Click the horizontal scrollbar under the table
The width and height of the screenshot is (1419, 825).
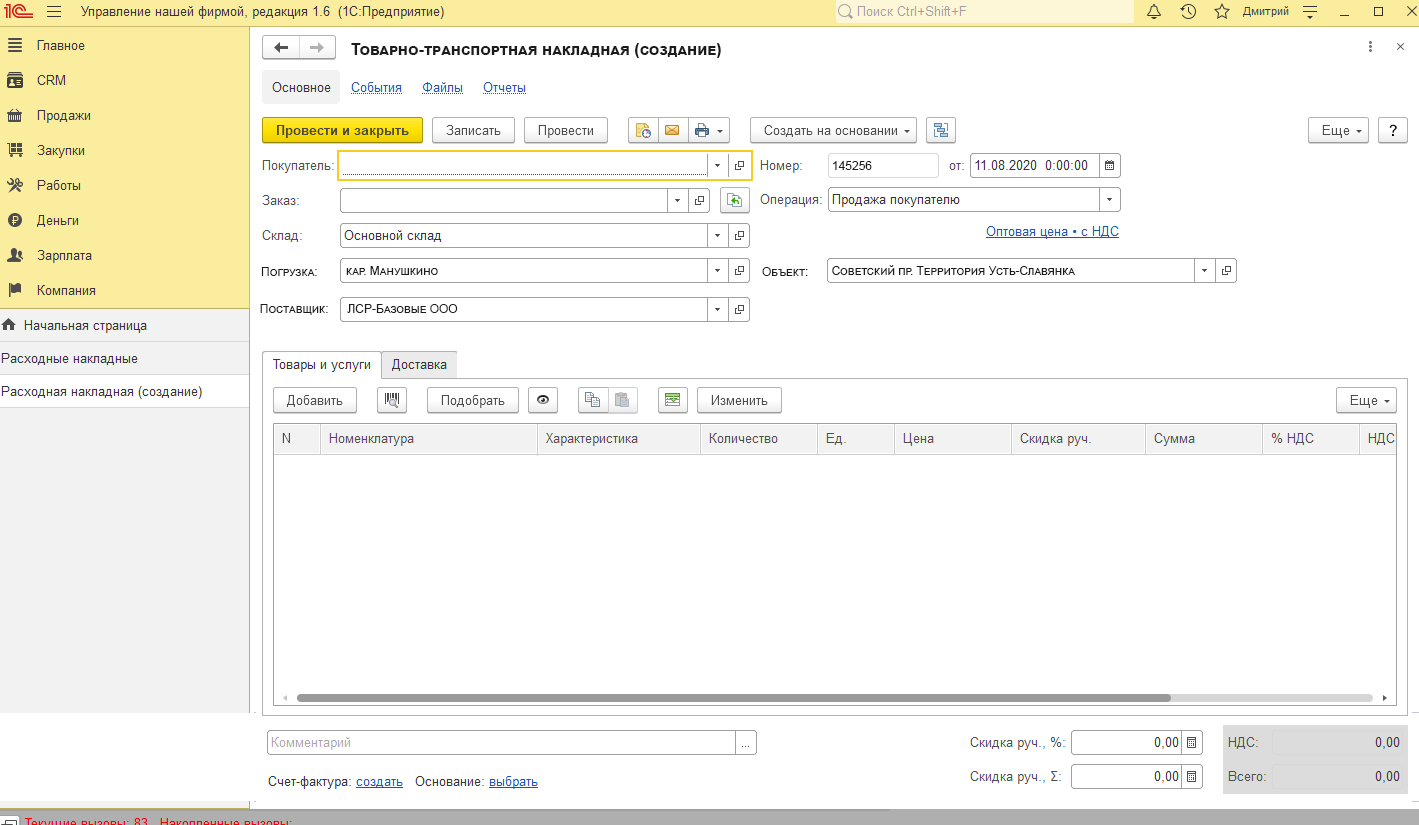tap(733, 698)
